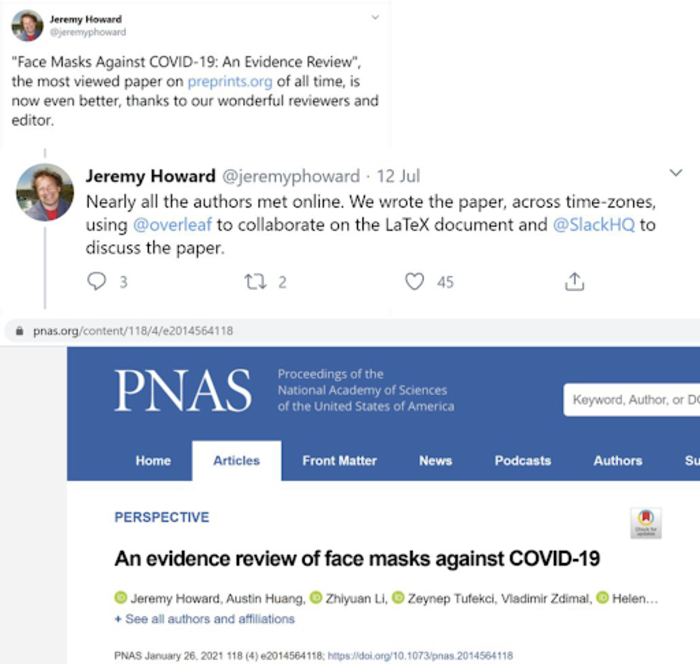Image resolution: width=700 pixels, height=664 pixels.
Task: Click the 12 Jul timestamp
Action: coord(398,176)
